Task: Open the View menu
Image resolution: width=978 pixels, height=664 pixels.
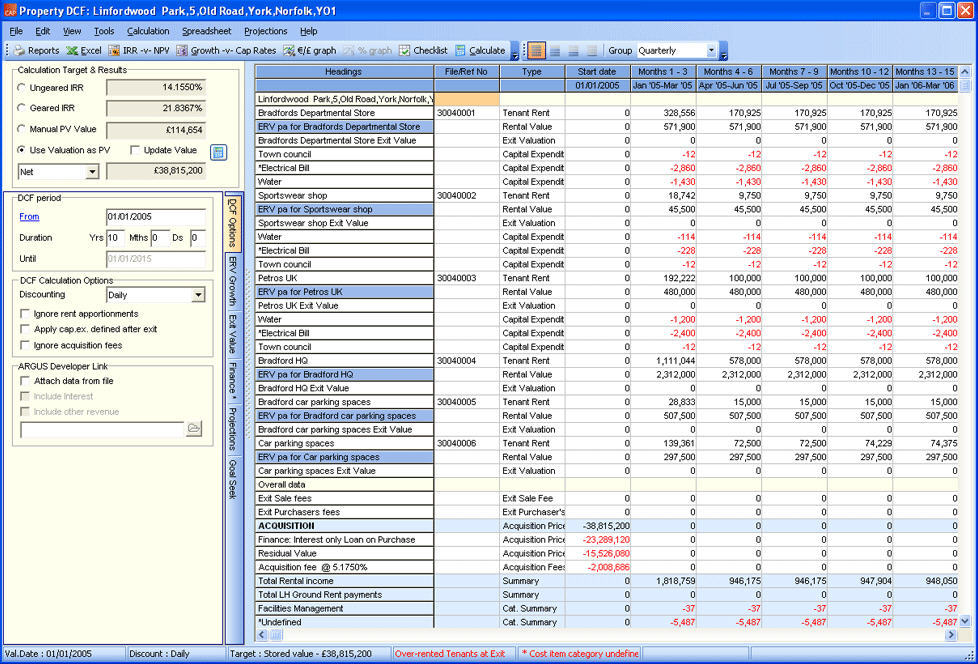Action: [72, 31]
